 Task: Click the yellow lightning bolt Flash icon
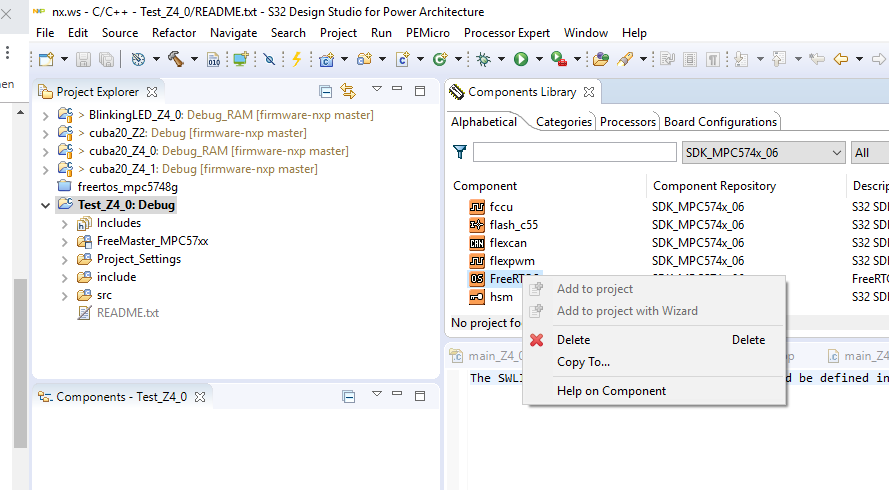(296, 60)
